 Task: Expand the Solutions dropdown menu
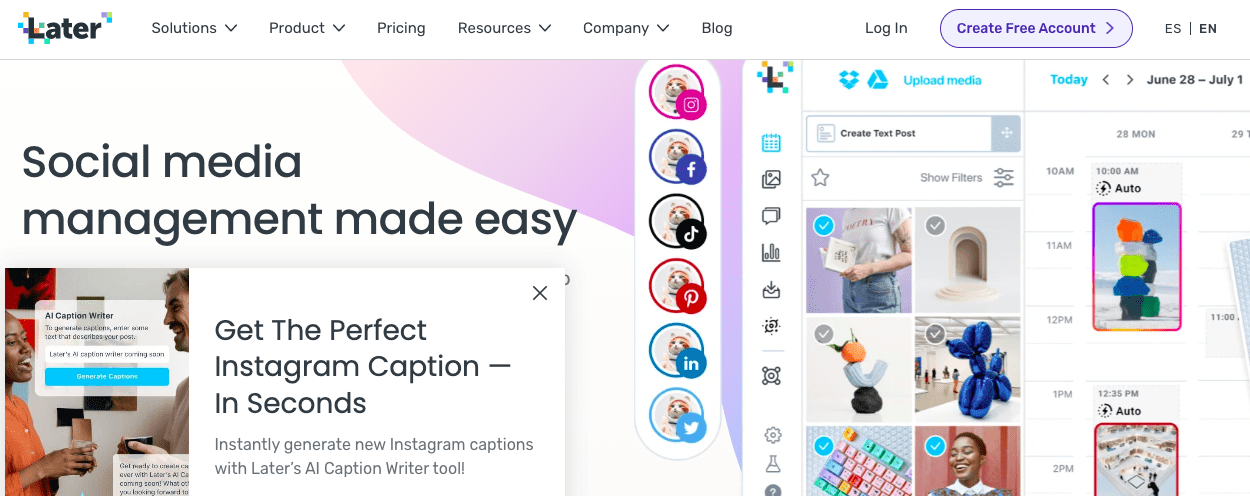(194, 28)
